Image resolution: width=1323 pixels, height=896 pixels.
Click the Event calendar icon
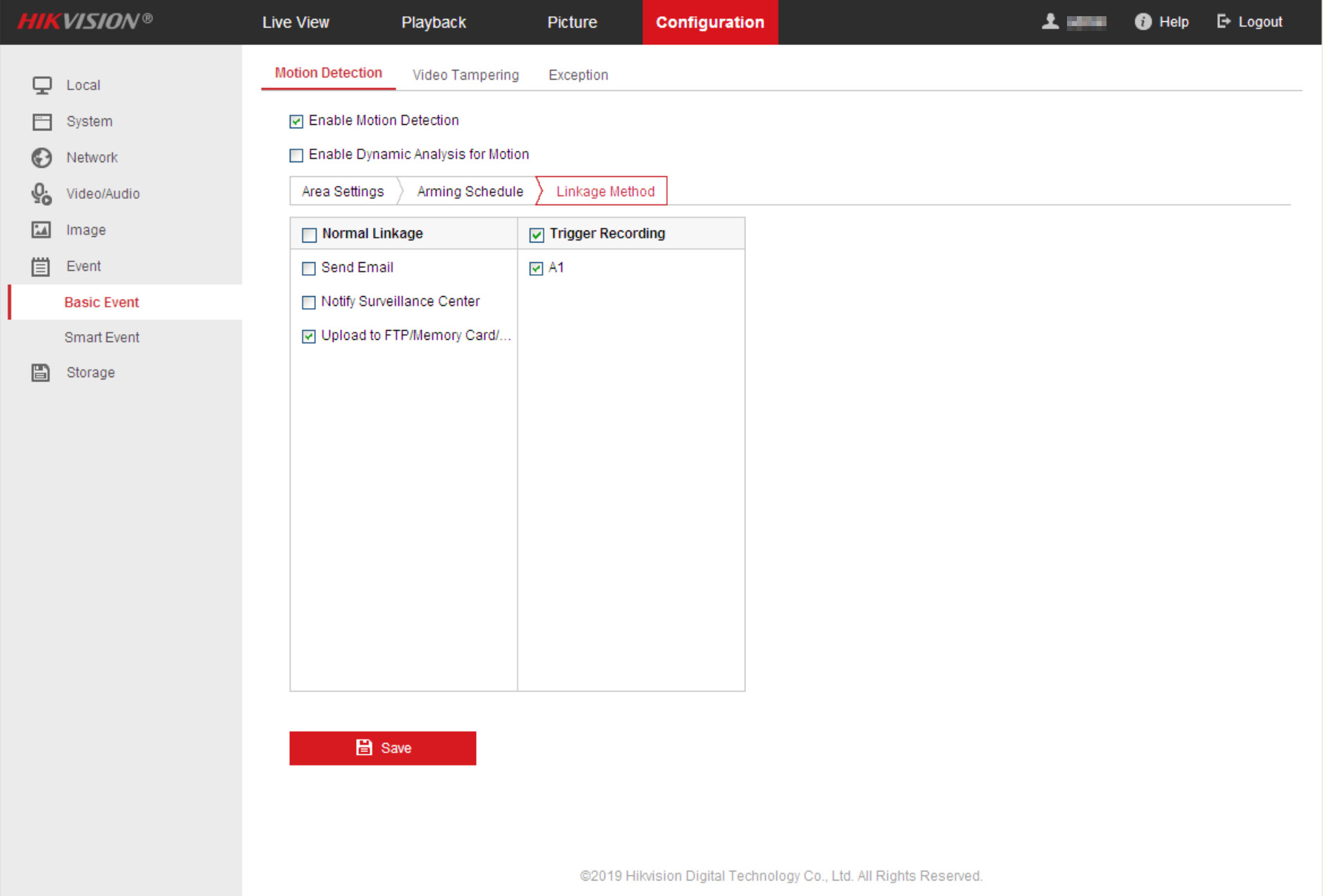click(41, 266)
